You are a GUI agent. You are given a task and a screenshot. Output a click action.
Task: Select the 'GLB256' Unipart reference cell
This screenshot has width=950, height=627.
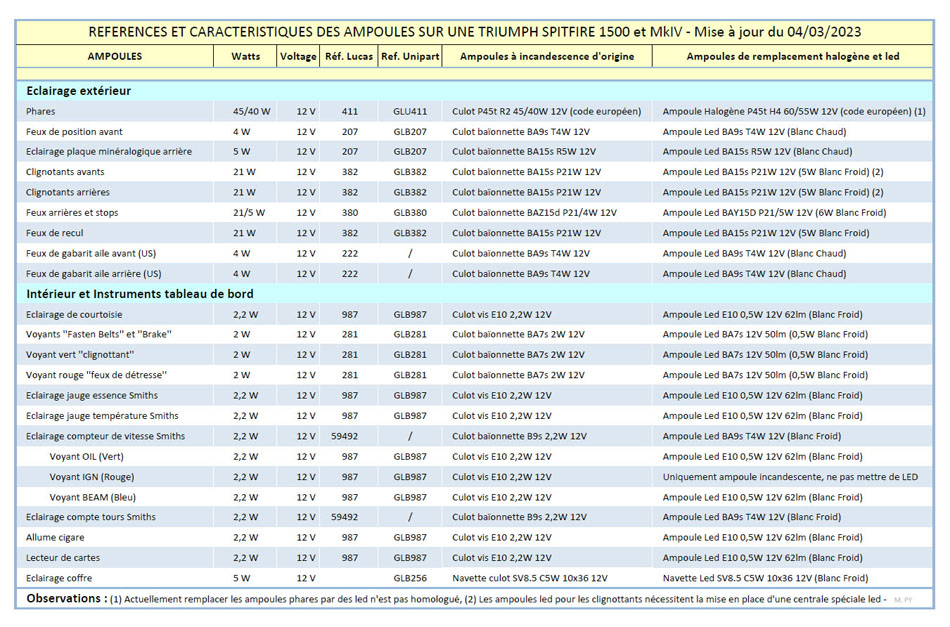click(410, 578)
